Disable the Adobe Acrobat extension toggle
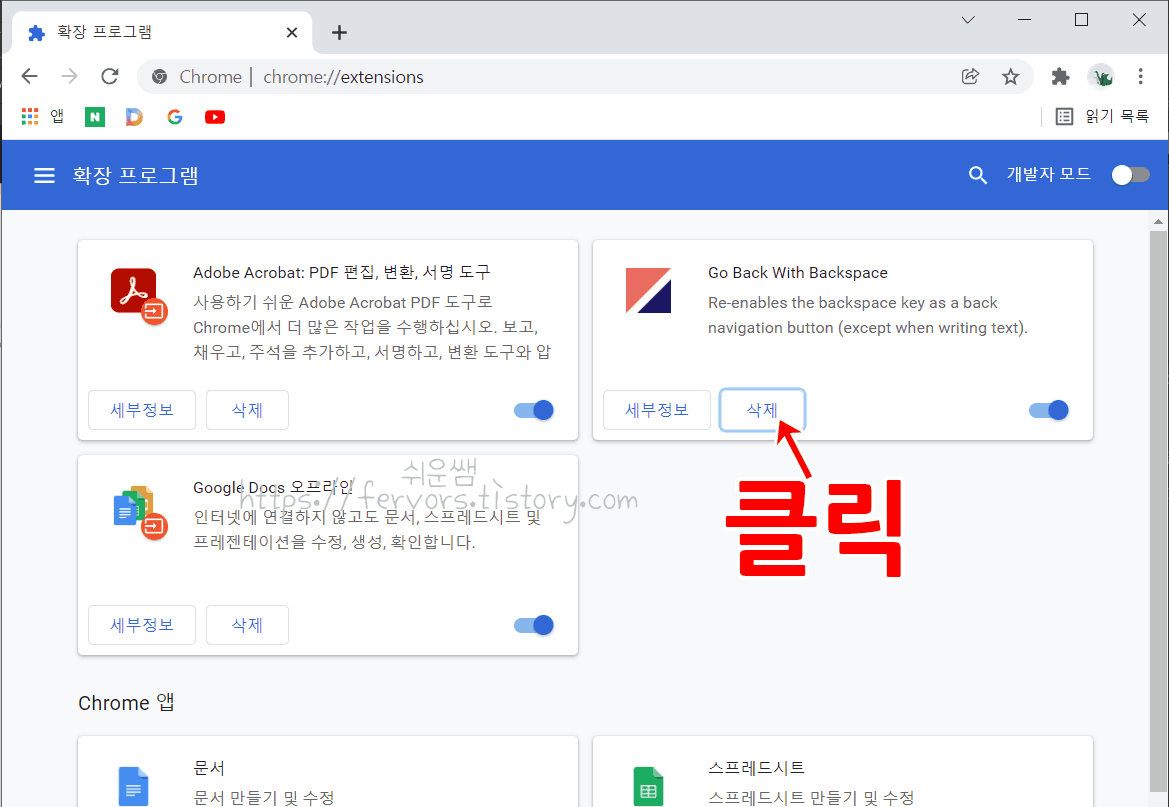Image resolution: width=1169 pixels, height=807 pixels. click(x=534, y=410)
